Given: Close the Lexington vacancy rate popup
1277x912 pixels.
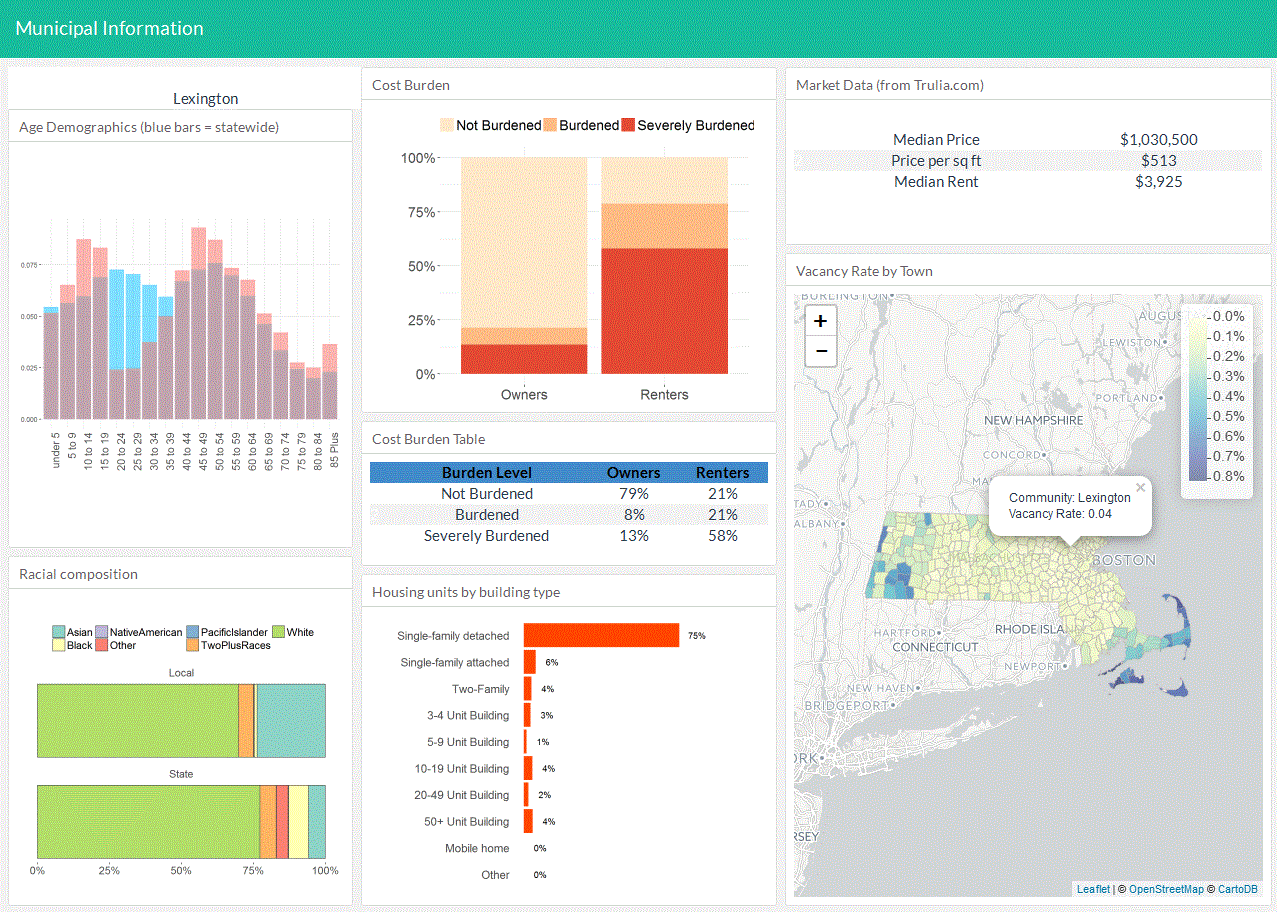Looking at the screenshot, I should coord(1140,489).
